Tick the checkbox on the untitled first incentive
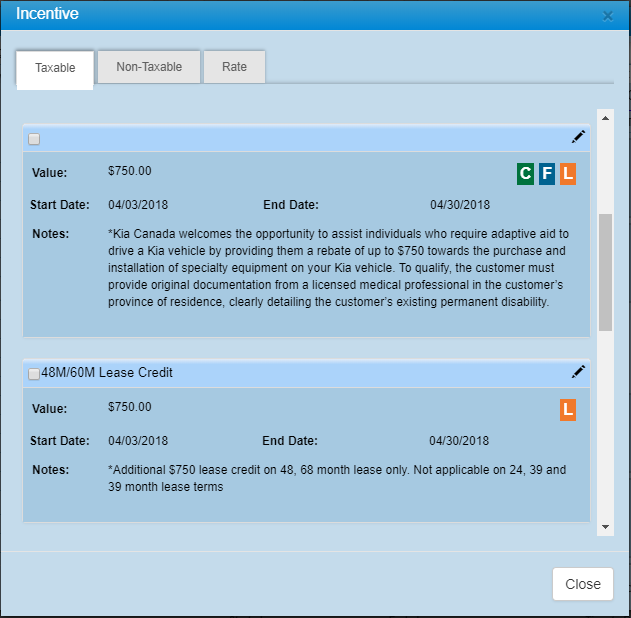 34,139
